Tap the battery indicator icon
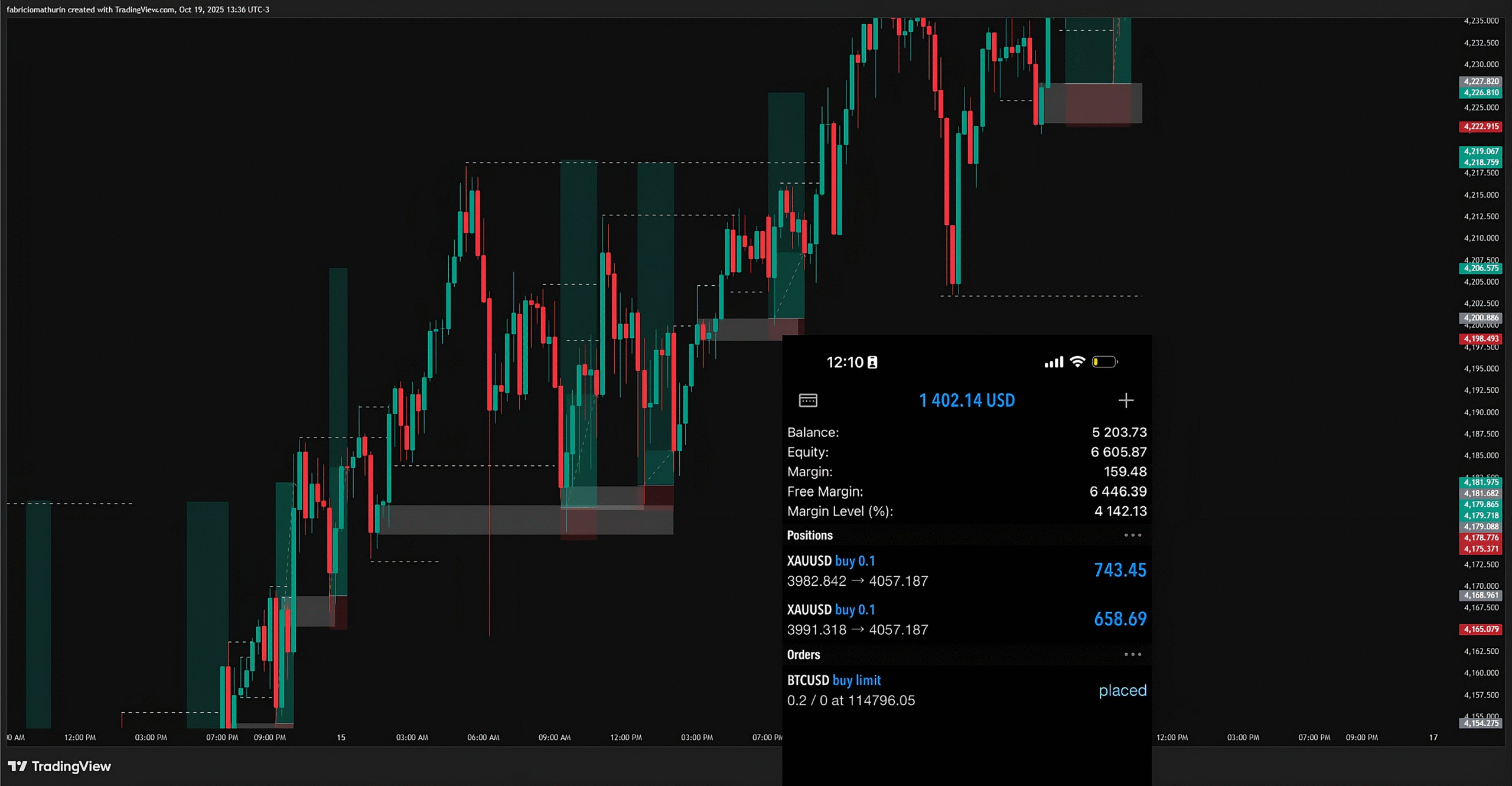Viewport: 1512px width, 786px height. click(x=1104, y=362)
